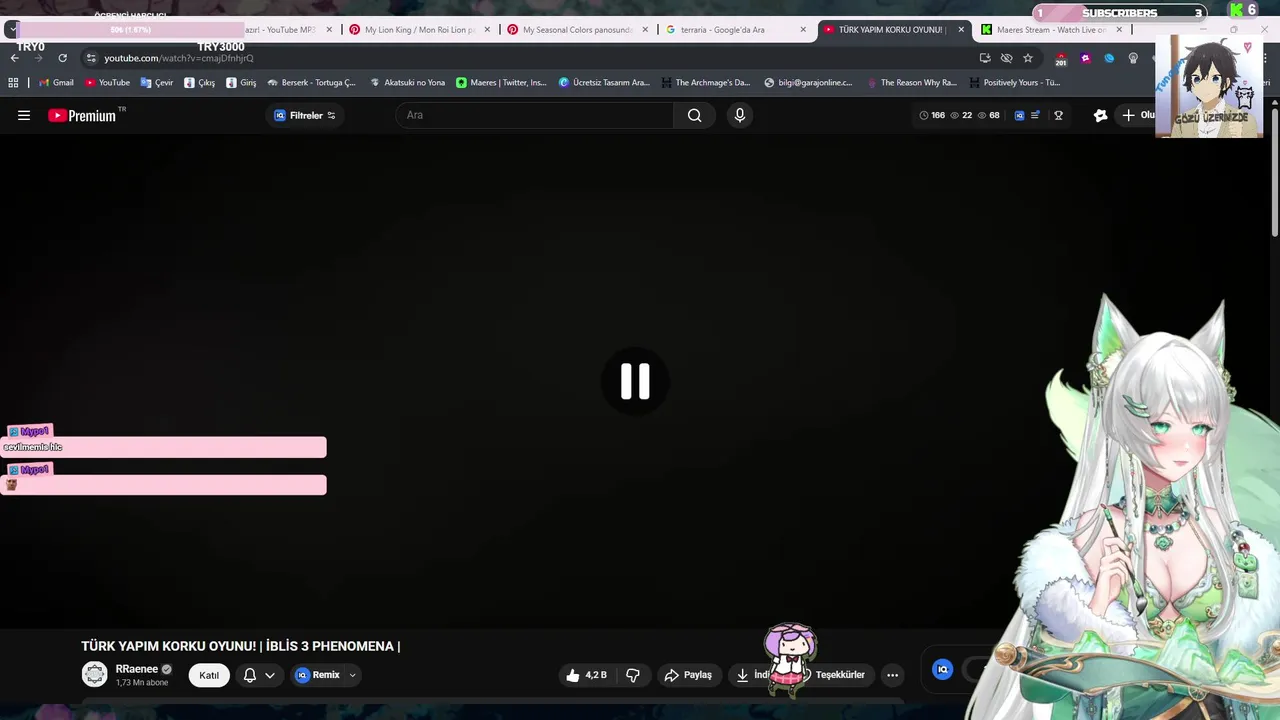Open Chrome apps grid in bookmarks bar
The height and width of the screenshot is (720, 1280).
pos(13,83)
